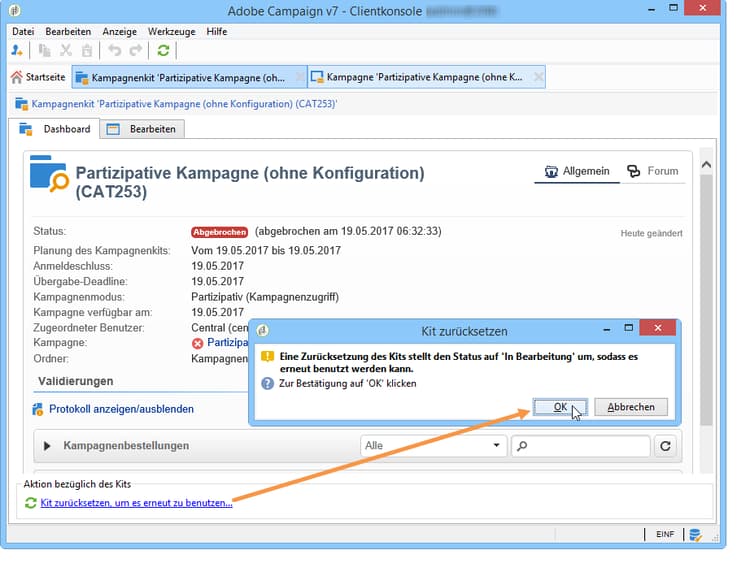
Task: Close the Kampagnenkit tab with its X
Action: (299, 77)
